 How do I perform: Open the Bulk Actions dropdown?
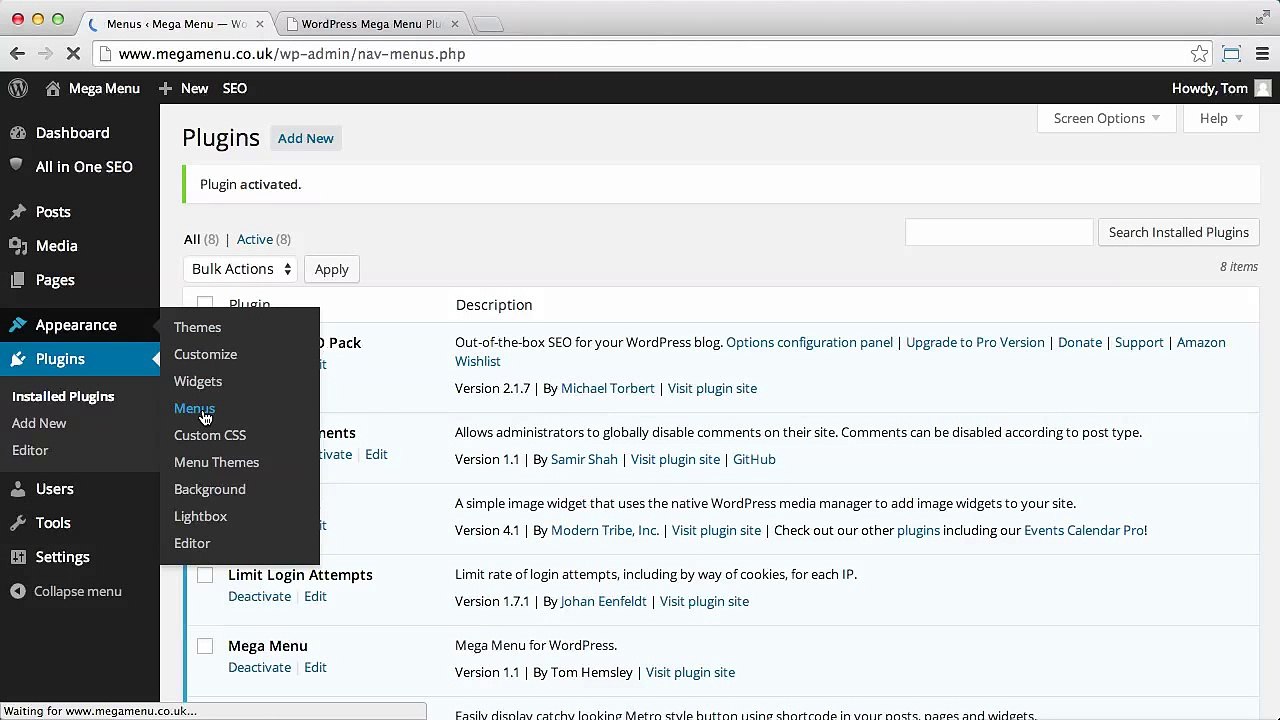point(240,269)
